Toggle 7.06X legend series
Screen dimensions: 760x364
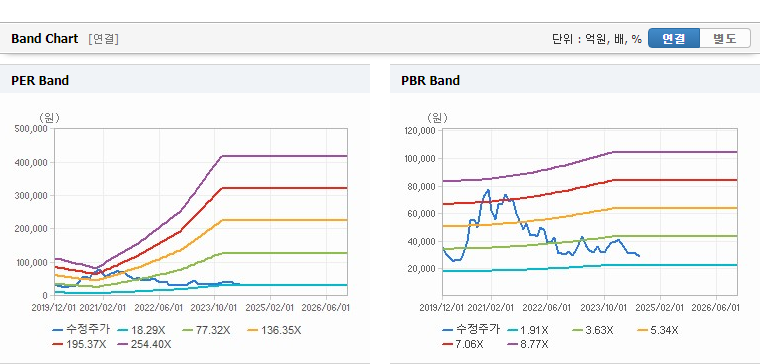(462, 344)
